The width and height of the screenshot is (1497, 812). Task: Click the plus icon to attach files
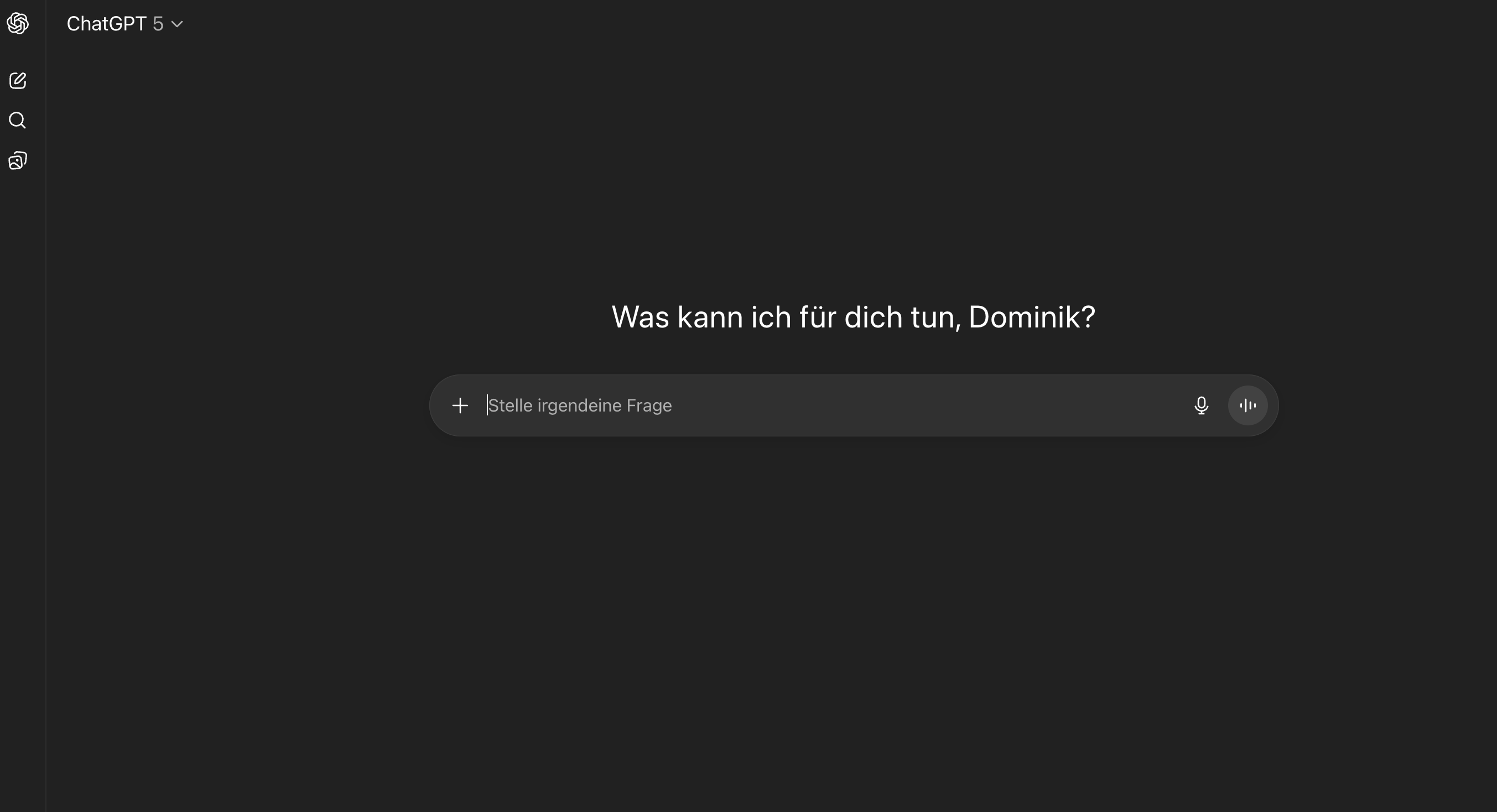pyautogui.click(x=460, y=405)
